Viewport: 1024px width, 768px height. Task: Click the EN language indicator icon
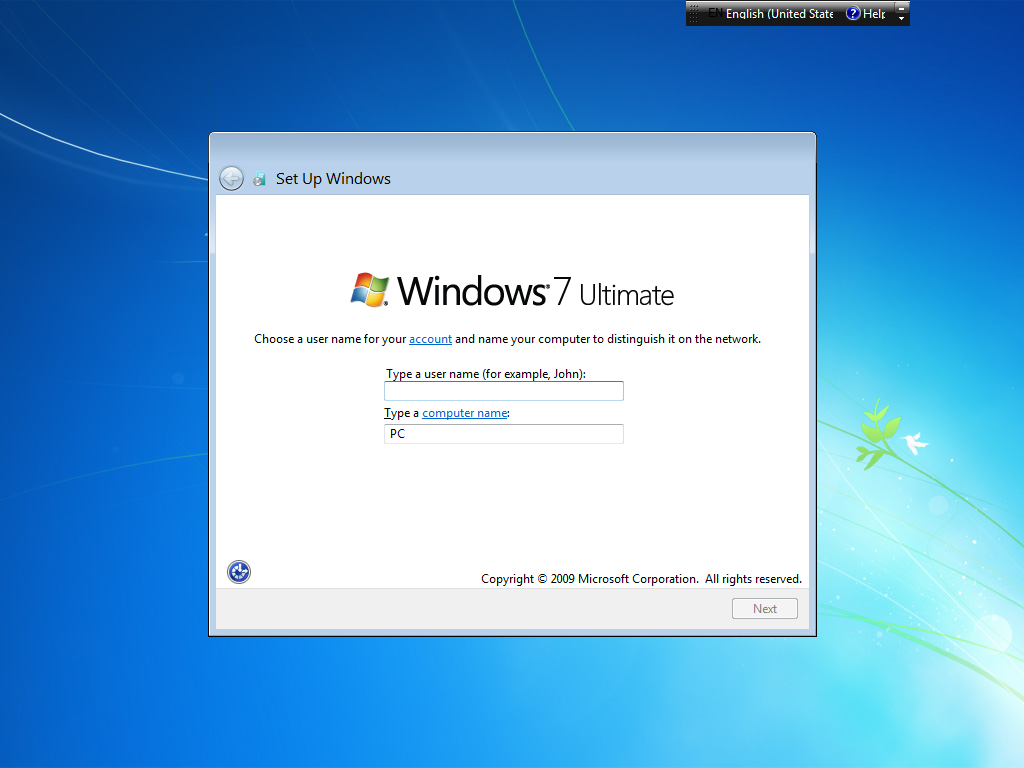(714, 13)
